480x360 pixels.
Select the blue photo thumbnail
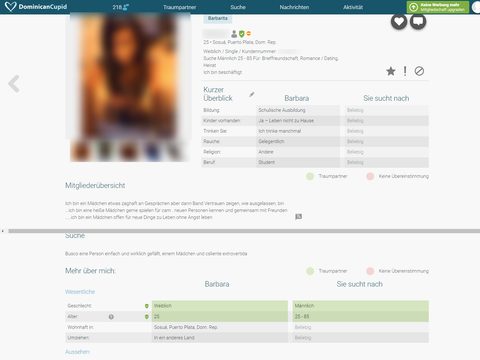(x=152, y=151)
